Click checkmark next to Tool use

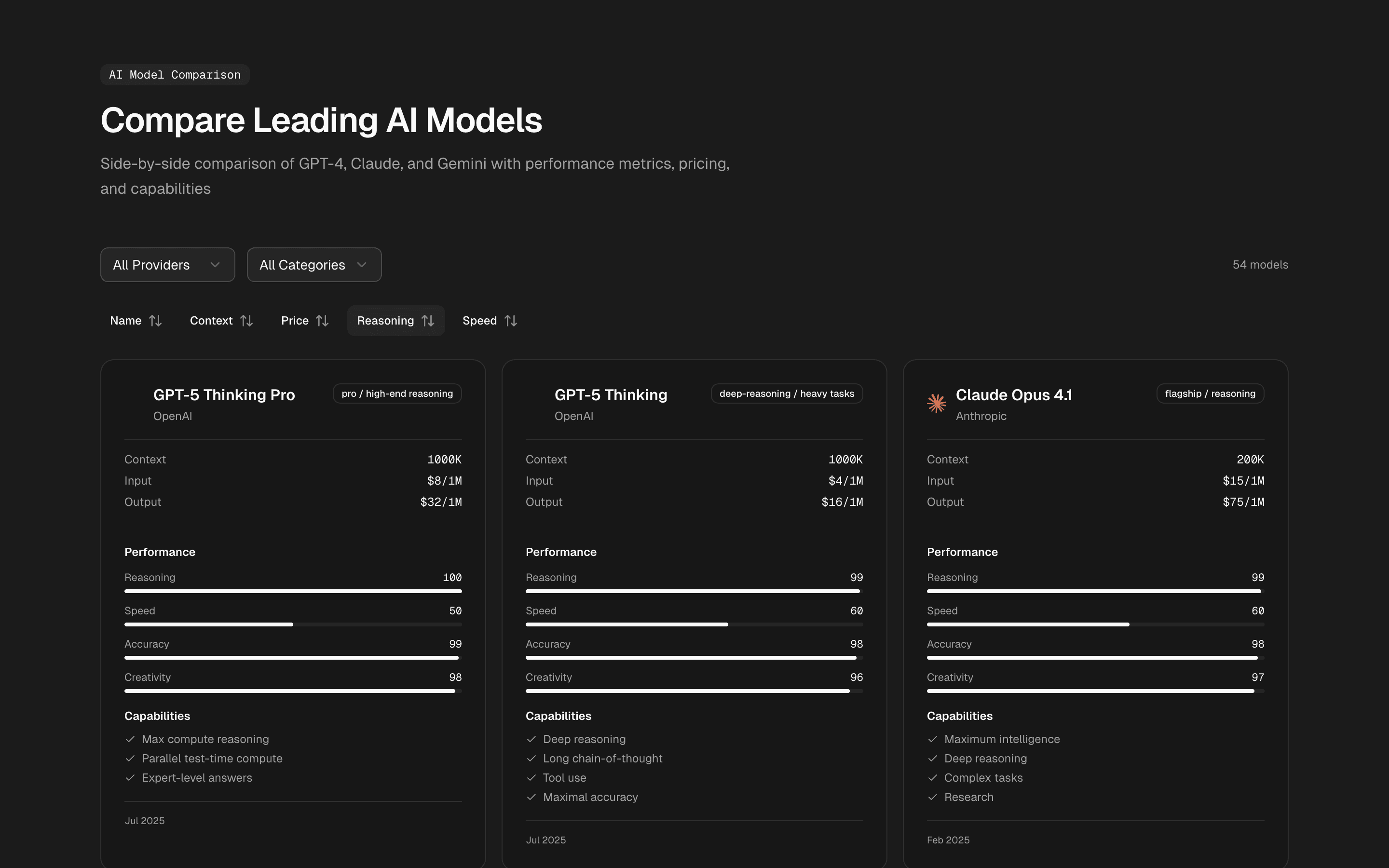coord(531,778)
